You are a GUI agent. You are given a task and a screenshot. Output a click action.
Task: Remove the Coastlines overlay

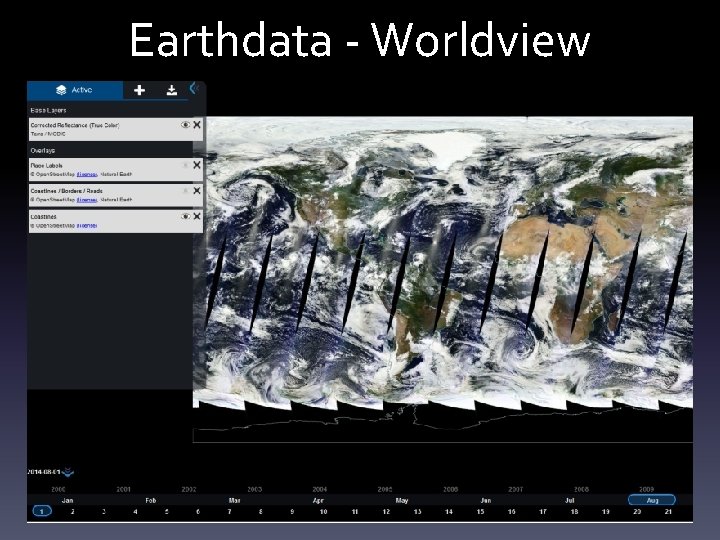coord(197,216)
